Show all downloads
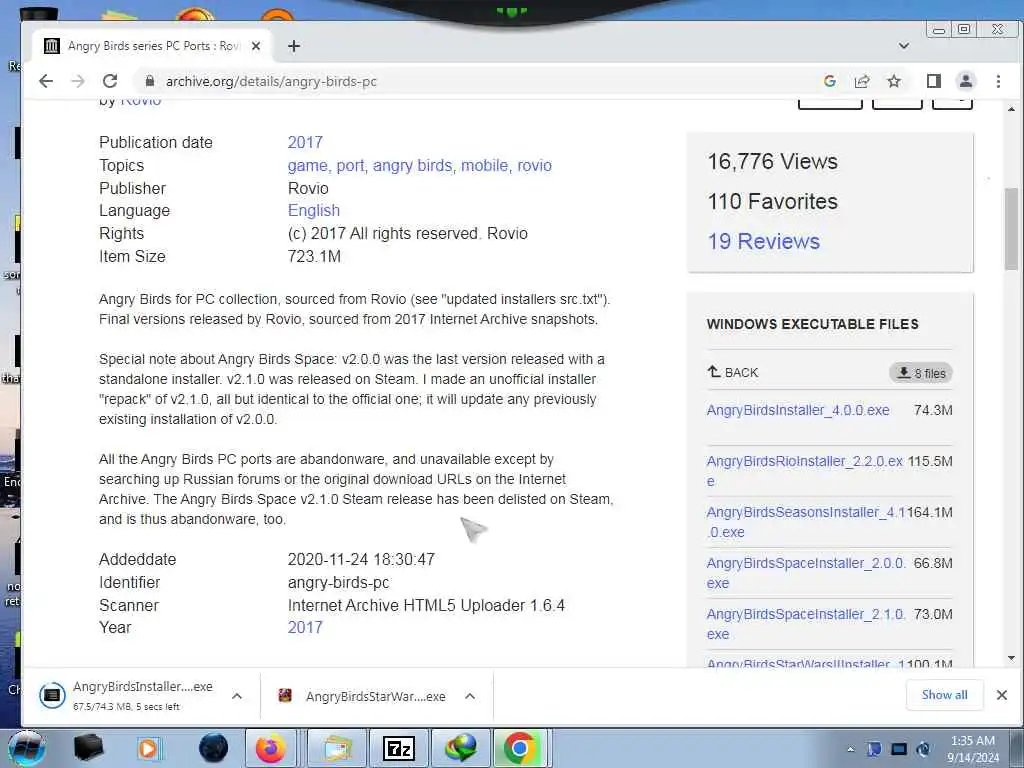This screenshot has width=1024, height=768. pyautogui.click(x=944, y=695)
